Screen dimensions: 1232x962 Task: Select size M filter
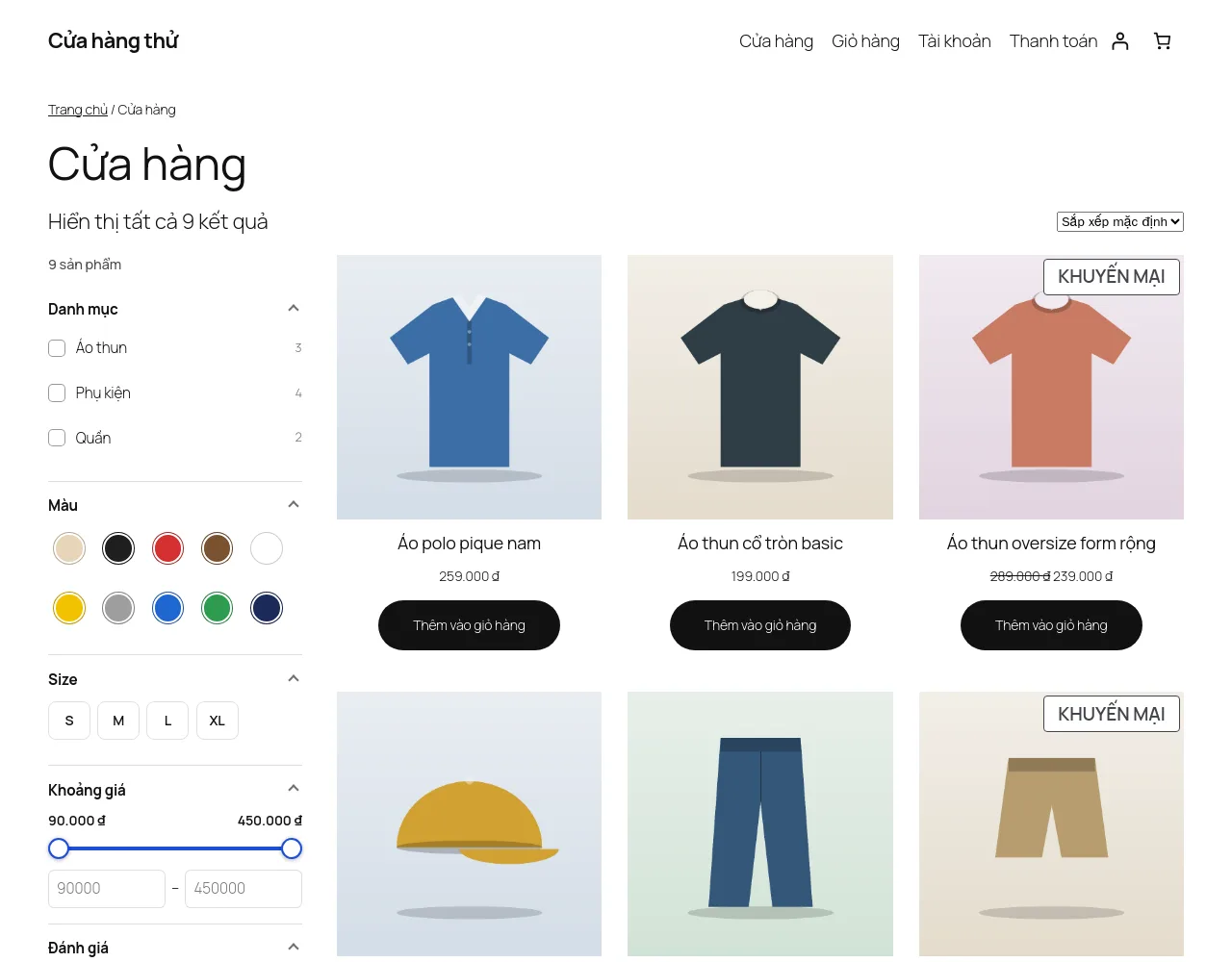[118, 721]
